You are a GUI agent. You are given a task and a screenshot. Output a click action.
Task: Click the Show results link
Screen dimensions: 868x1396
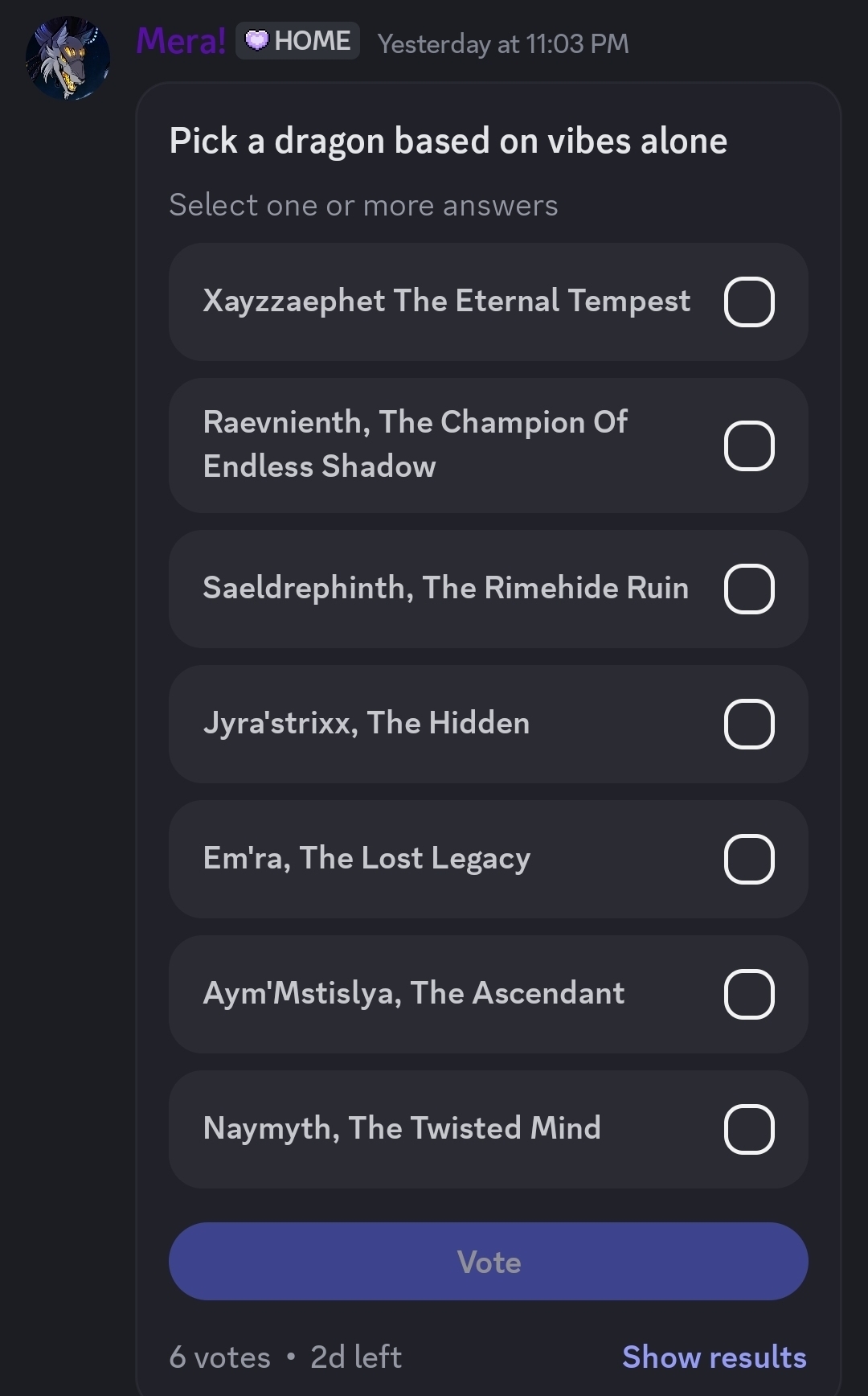tap(714, 1357)
